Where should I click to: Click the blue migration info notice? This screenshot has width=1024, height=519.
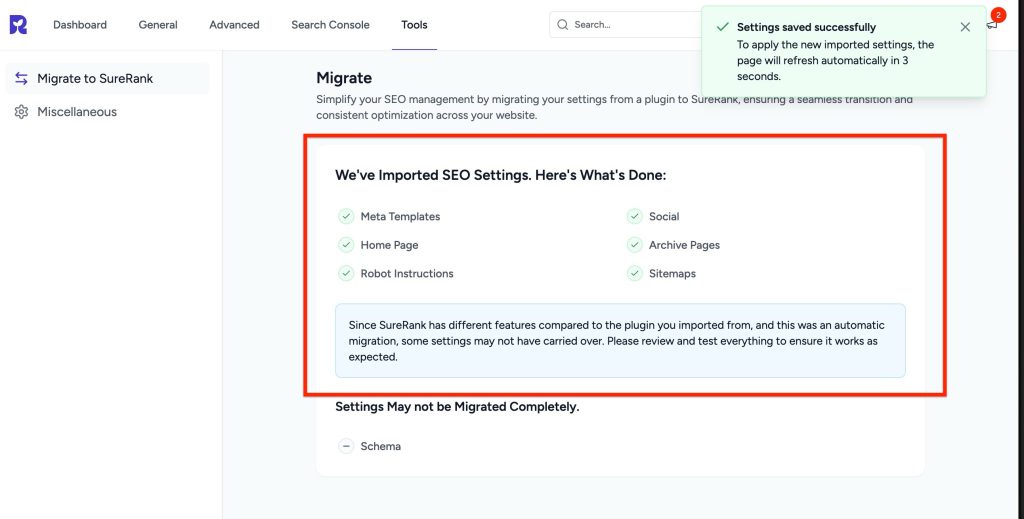[x=620, y=341]
